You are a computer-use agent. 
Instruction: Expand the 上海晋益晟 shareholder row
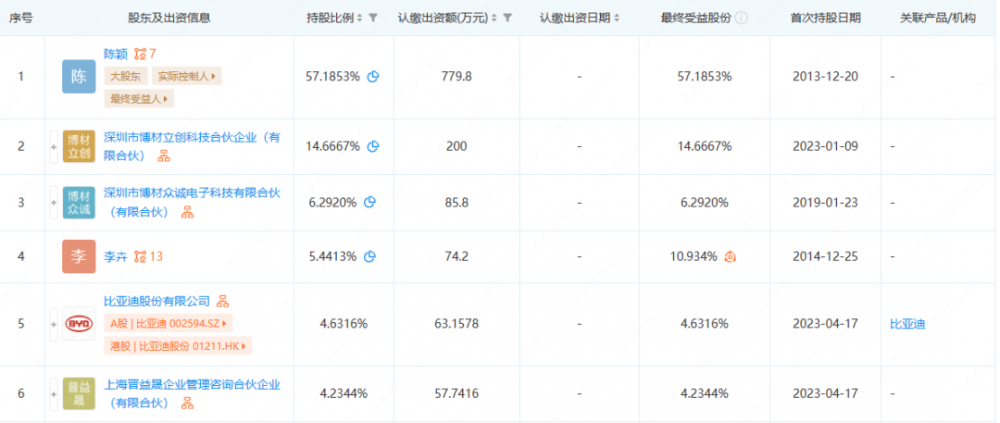53,394
